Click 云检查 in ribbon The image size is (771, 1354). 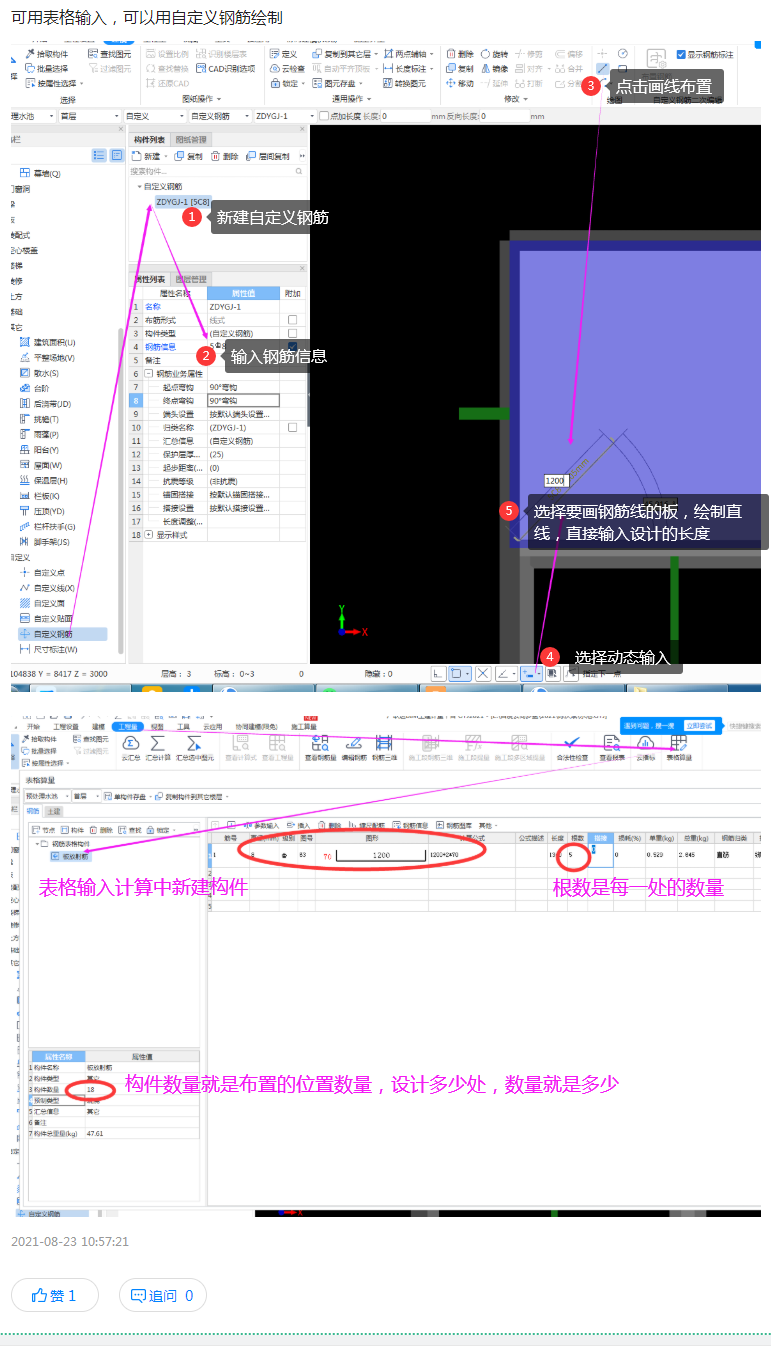pos(287,68)
